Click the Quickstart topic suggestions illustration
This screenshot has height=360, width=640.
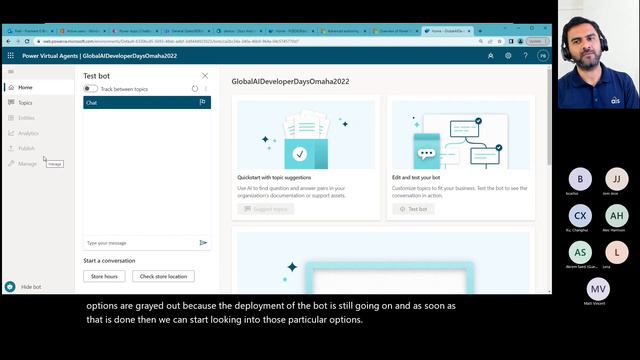306,135
